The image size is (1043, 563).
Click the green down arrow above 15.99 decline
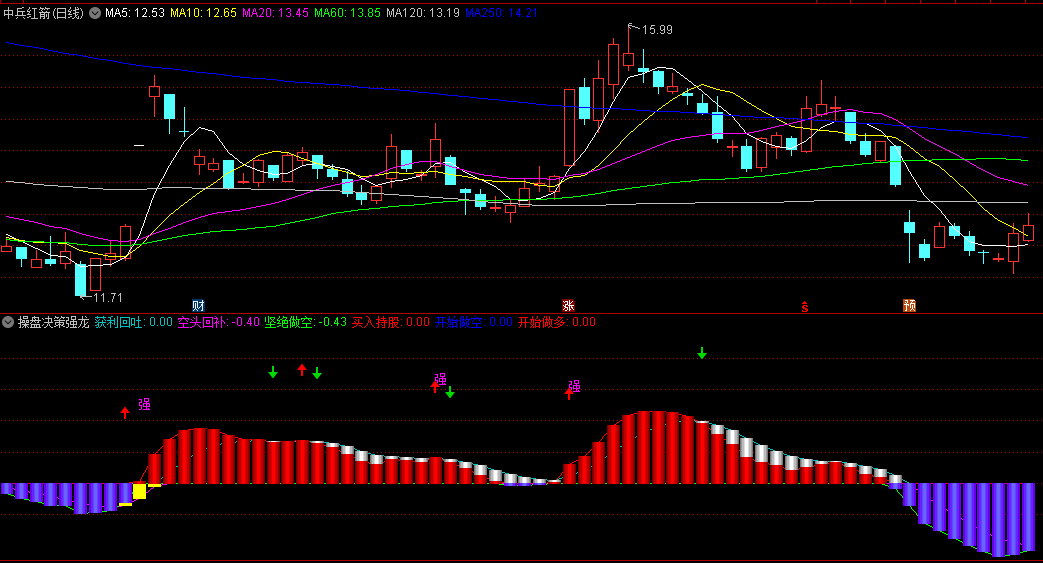702,353
